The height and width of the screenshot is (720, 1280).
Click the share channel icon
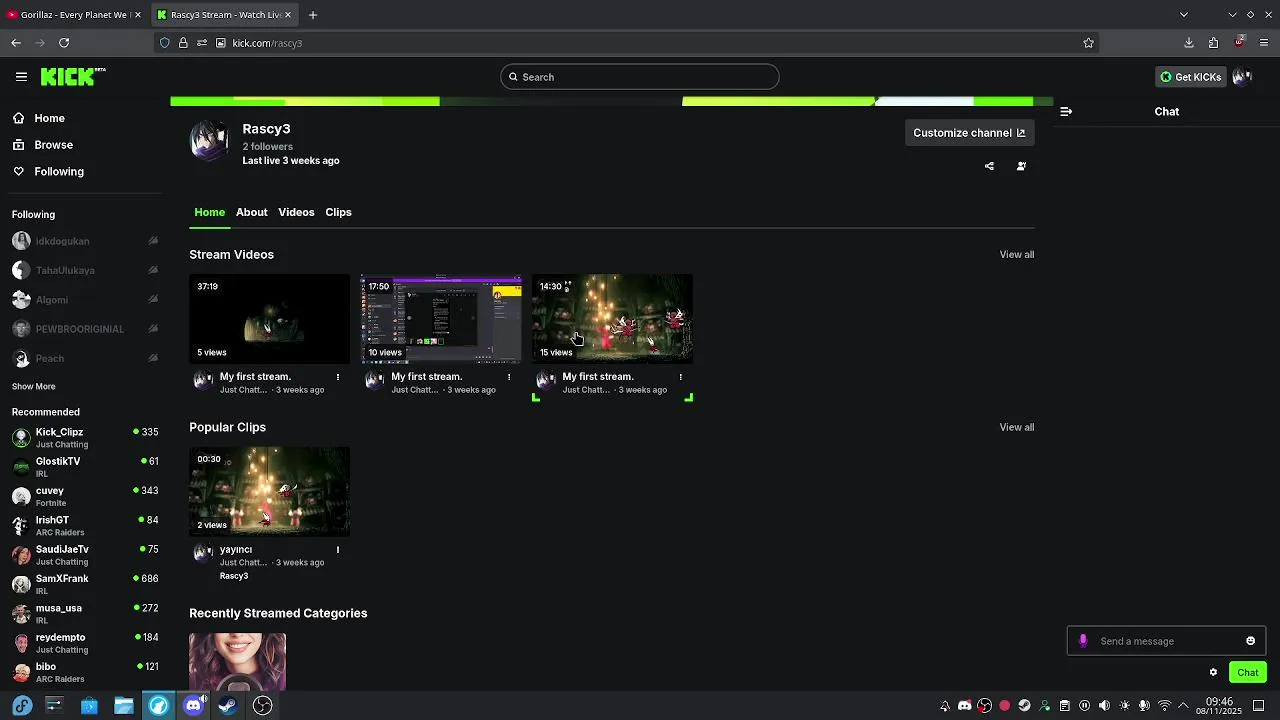pos(989,166)
